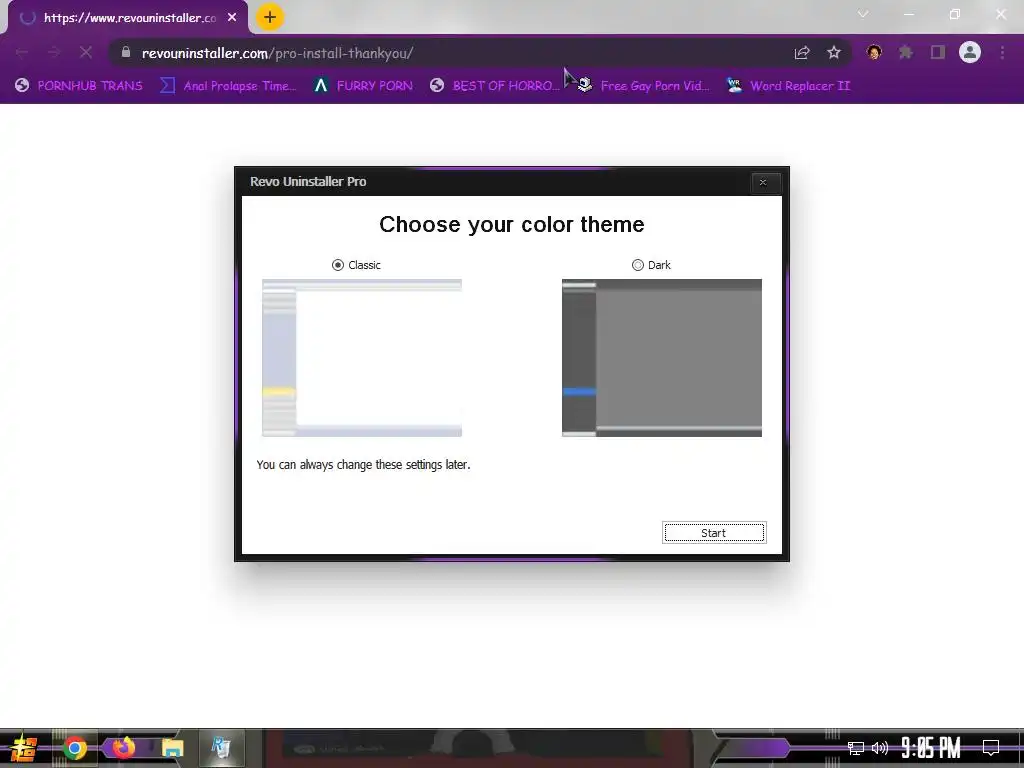Open a new browser tab with plus button
This screenshot has height=768, width=1024.
pos(270,17)
